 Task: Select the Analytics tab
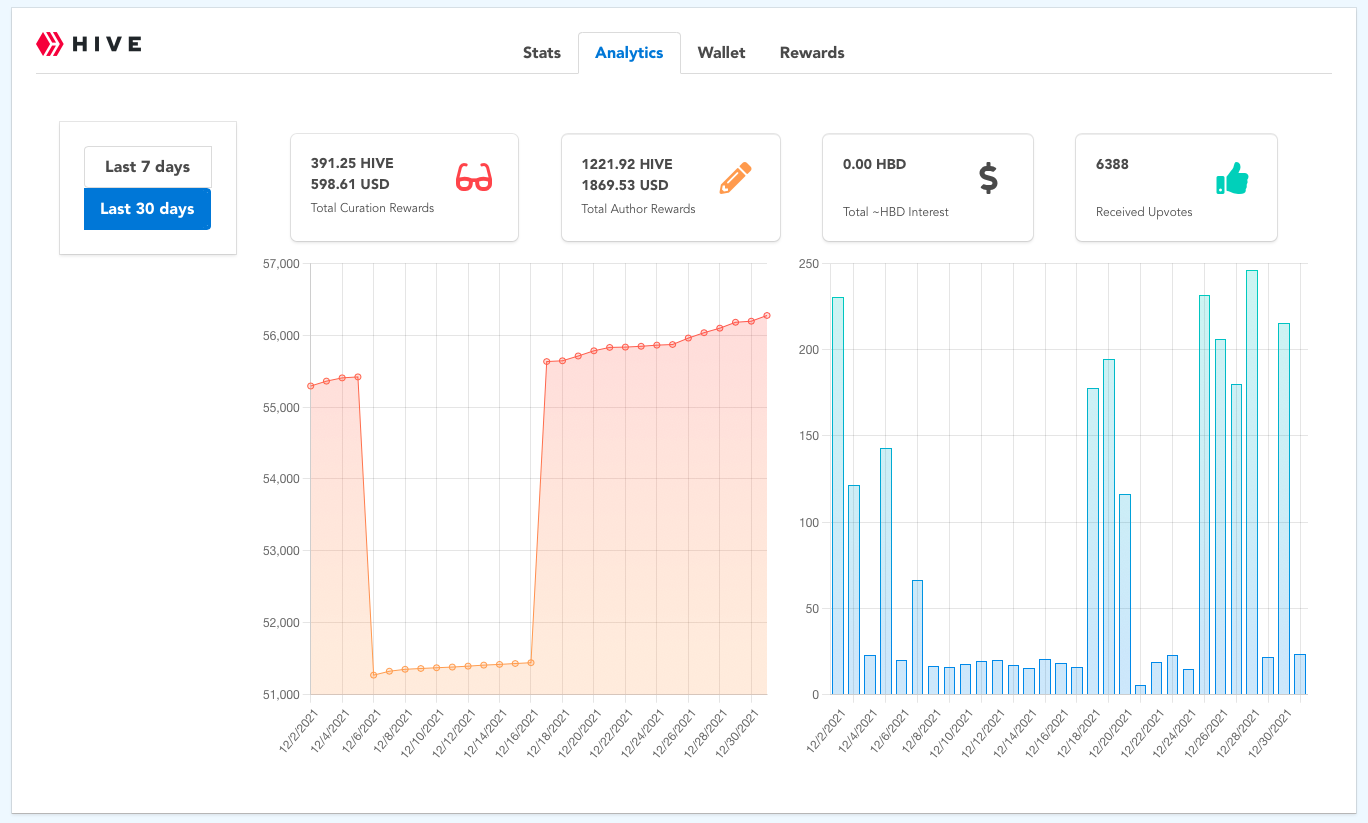click(x=629, y=53)
